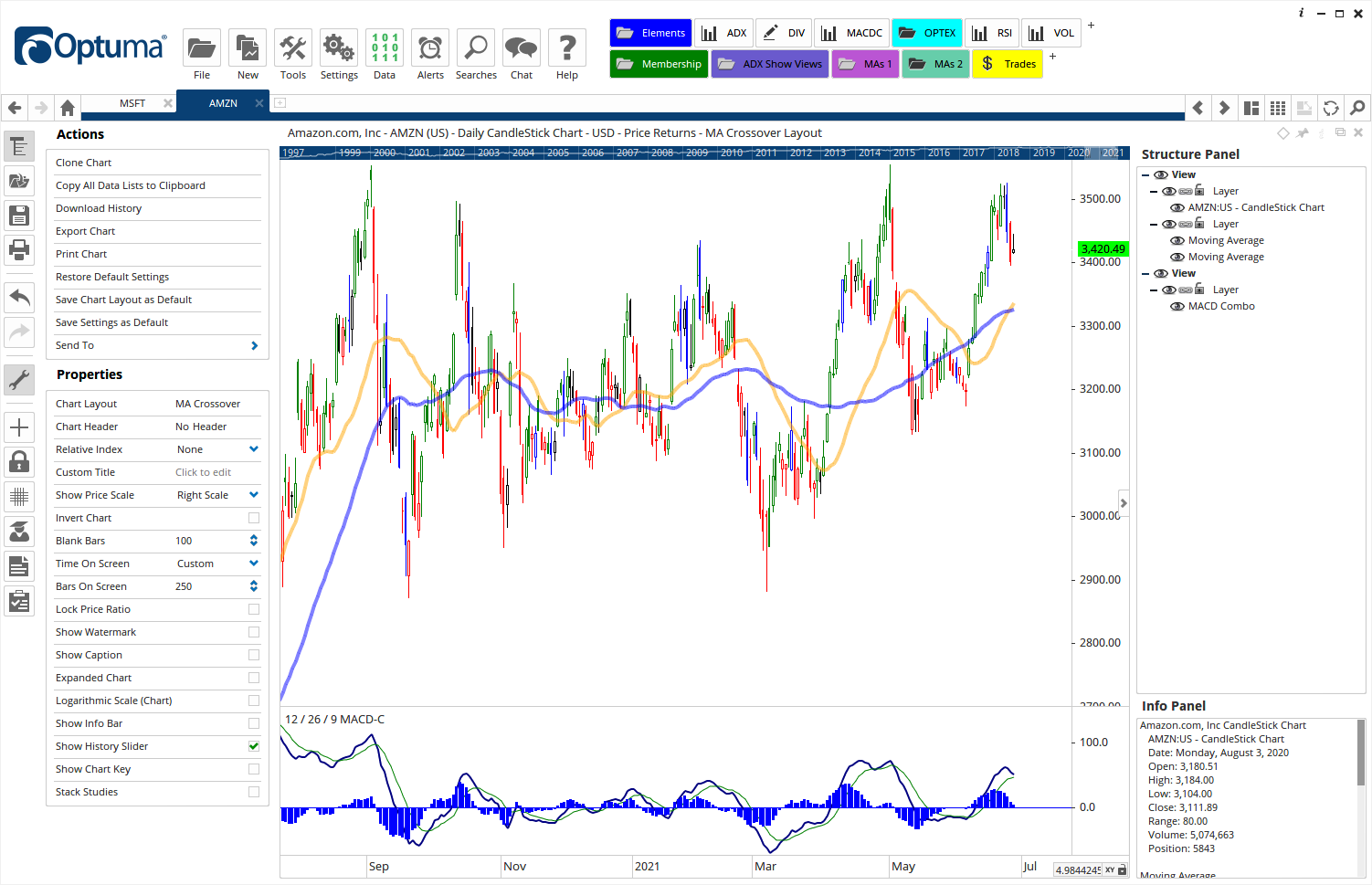
Task: Expand the Send To submenu arrow
Action: point(254,345)
